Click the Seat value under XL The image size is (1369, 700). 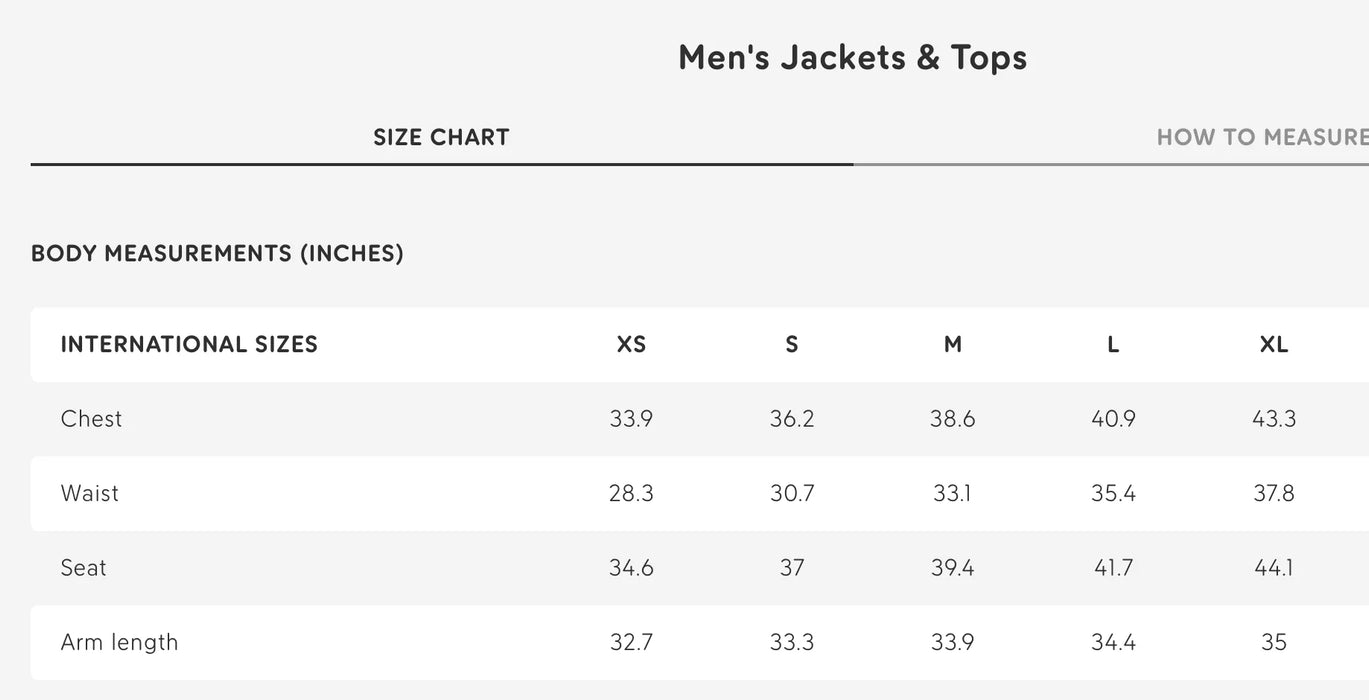click(1273, 567)
